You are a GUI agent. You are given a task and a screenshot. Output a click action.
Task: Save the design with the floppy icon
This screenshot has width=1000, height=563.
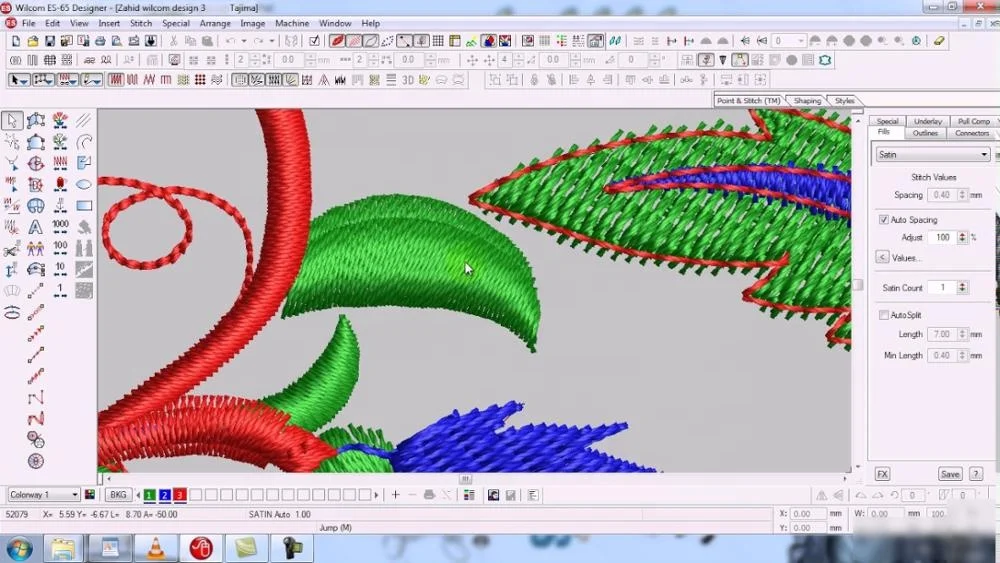50,41
